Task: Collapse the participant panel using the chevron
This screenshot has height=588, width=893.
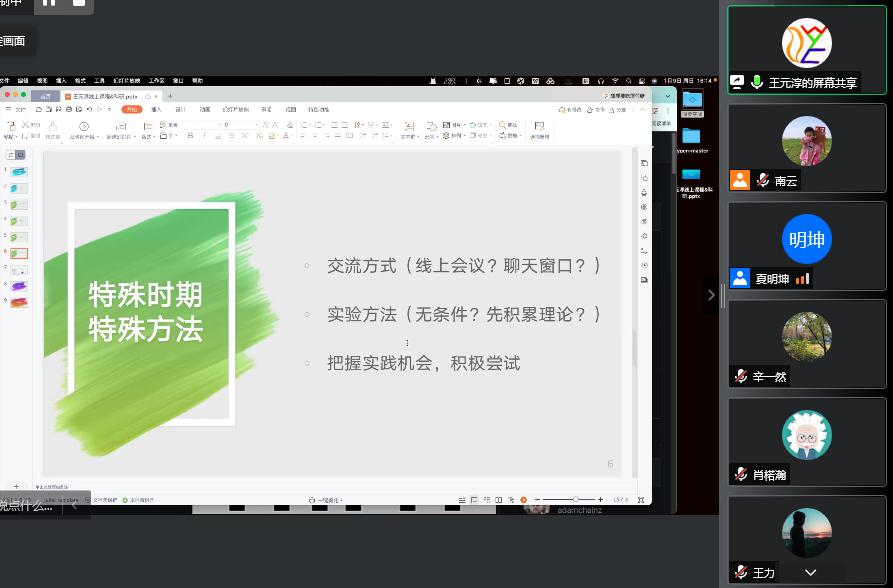Action: (x=711, y=295)
